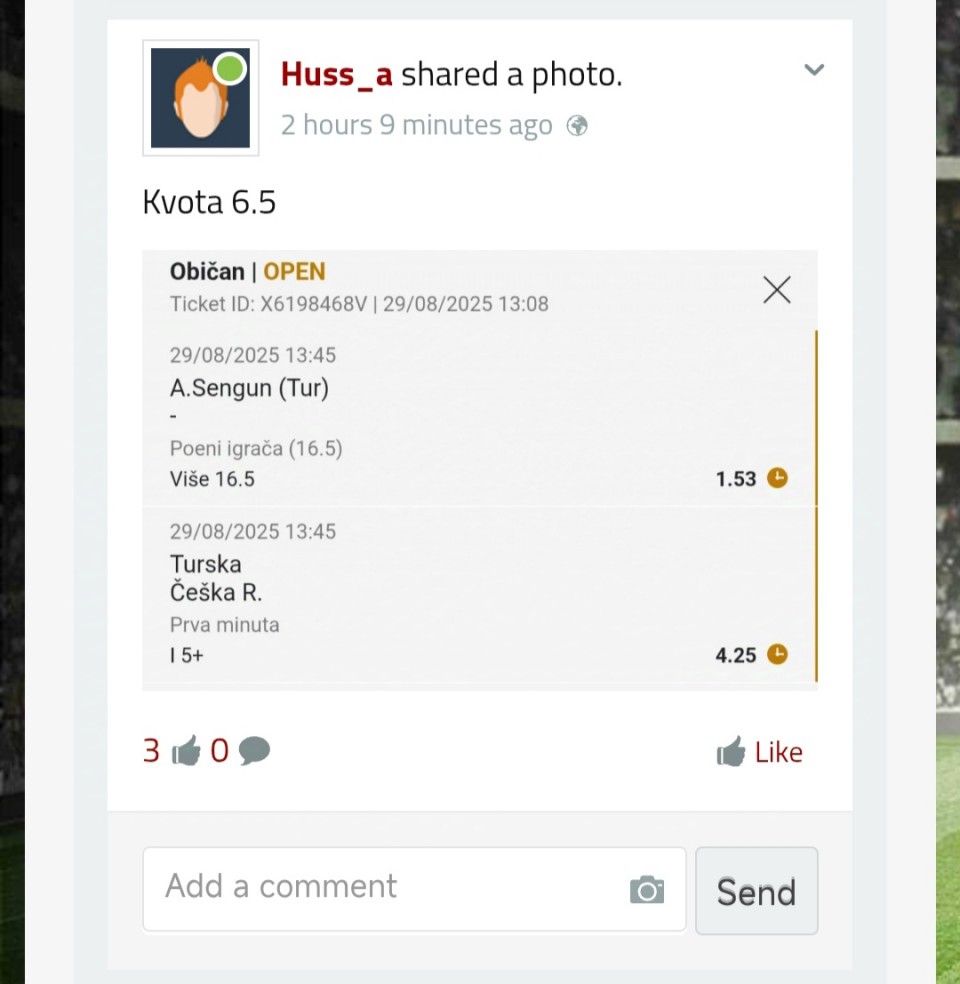Open the Huss_a profile link
Viewport: 960px width, 984px height.
point(336,74)
